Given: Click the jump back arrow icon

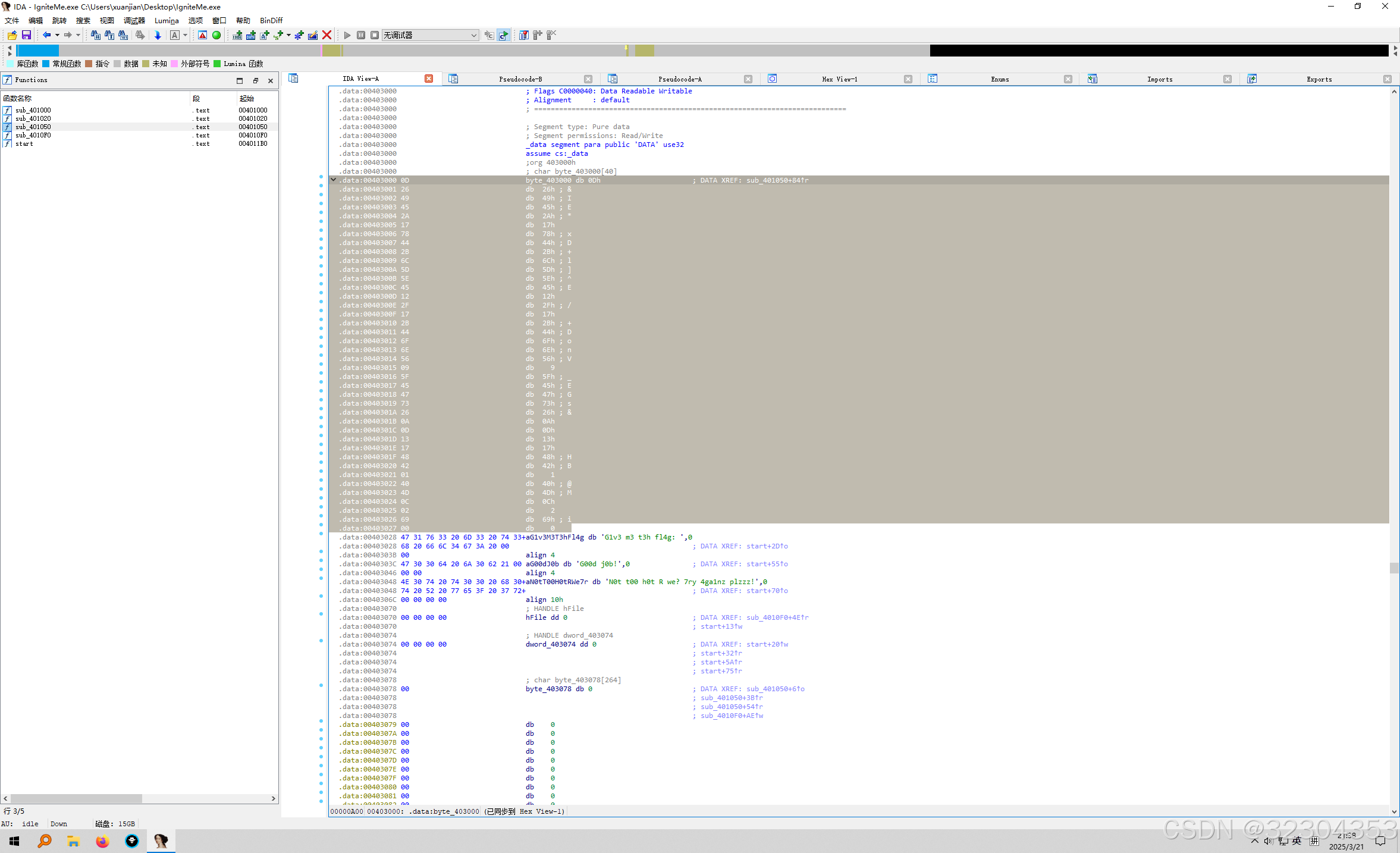Looking at the screenshot, I should 46,35.
